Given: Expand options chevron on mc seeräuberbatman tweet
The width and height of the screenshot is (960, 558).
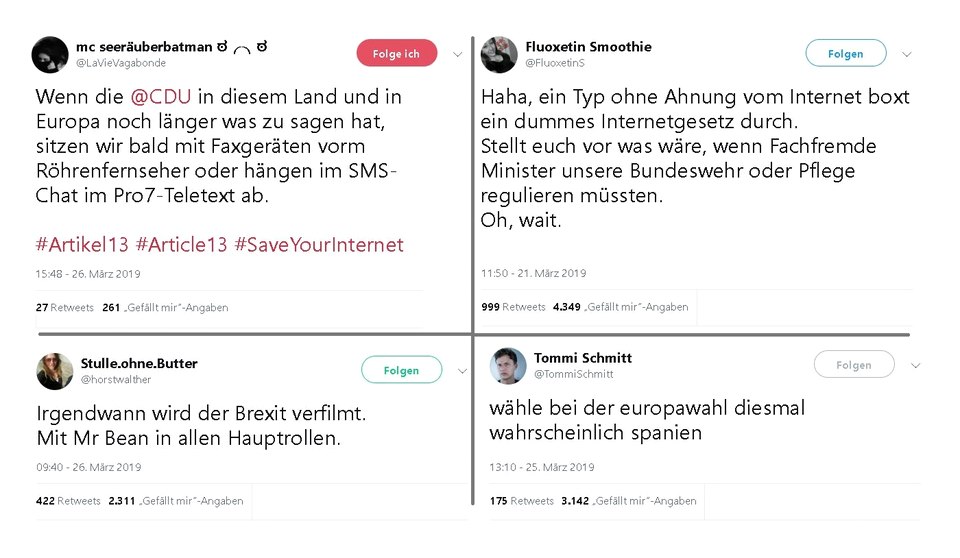Looking at the screenshot, I should point(458,55).
